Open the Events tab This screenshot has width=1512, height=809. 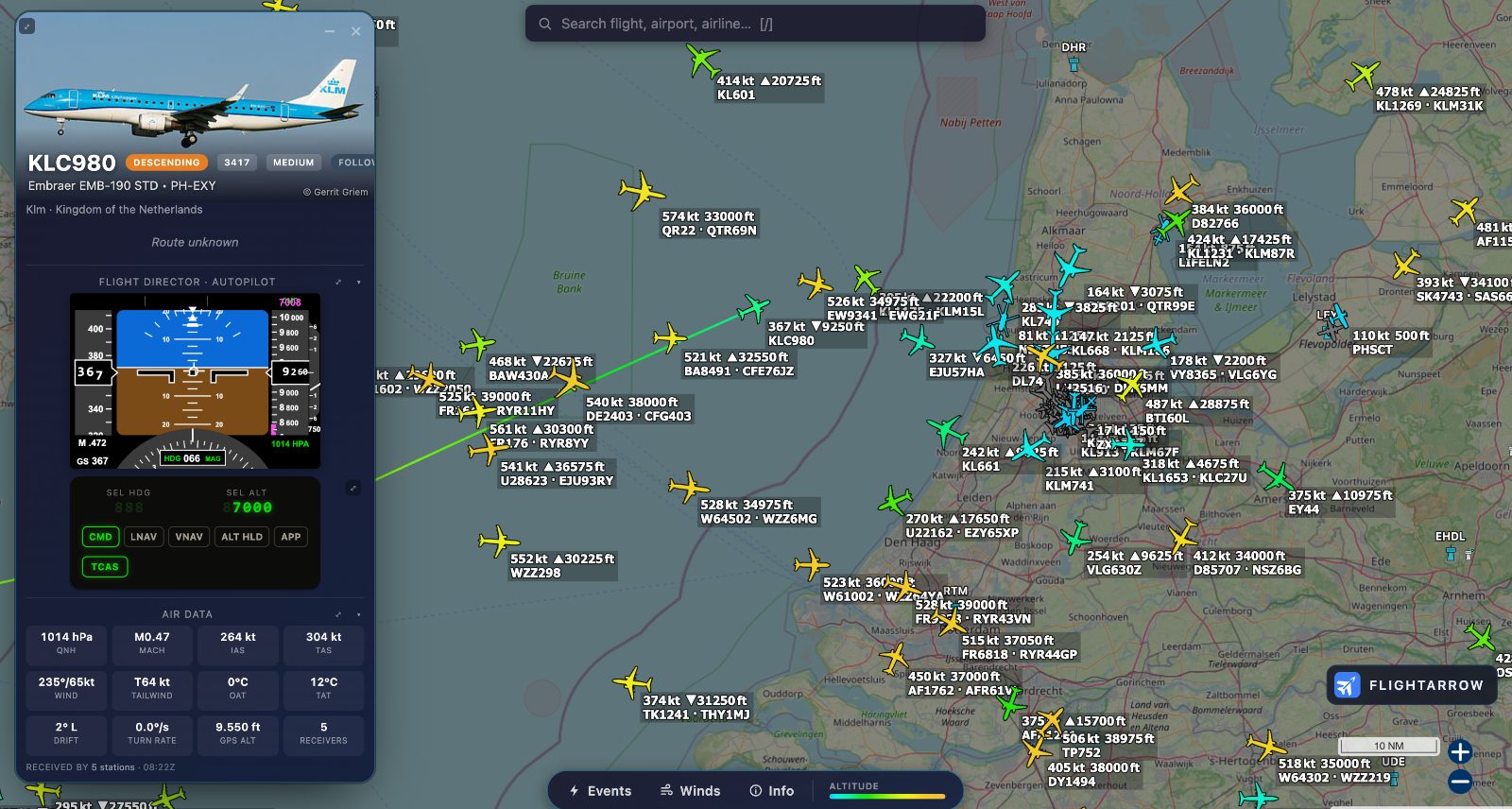(600, 791)
